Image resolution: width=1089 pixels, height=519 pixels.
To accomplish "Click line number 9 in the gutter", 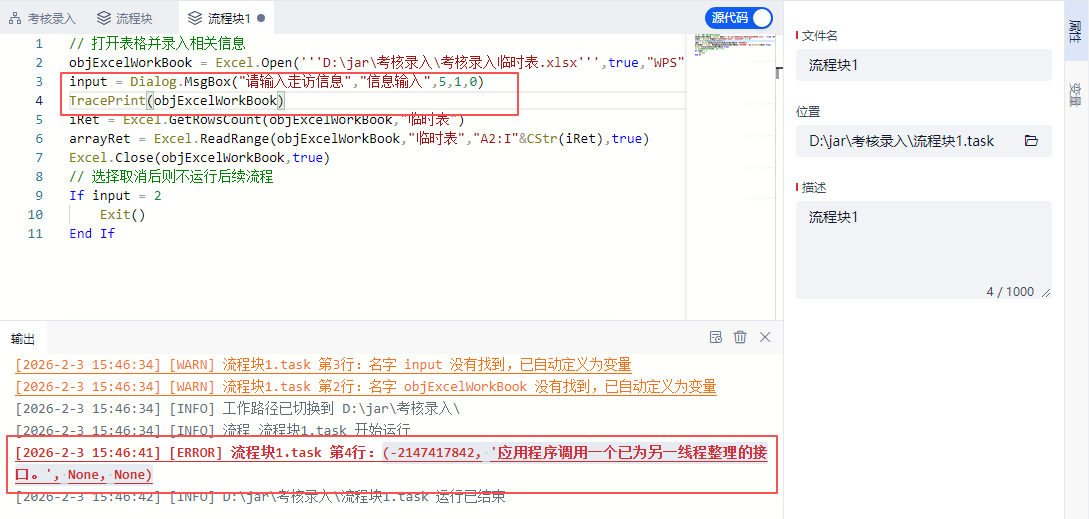I will pyautogui.click(x=39, y=195).
